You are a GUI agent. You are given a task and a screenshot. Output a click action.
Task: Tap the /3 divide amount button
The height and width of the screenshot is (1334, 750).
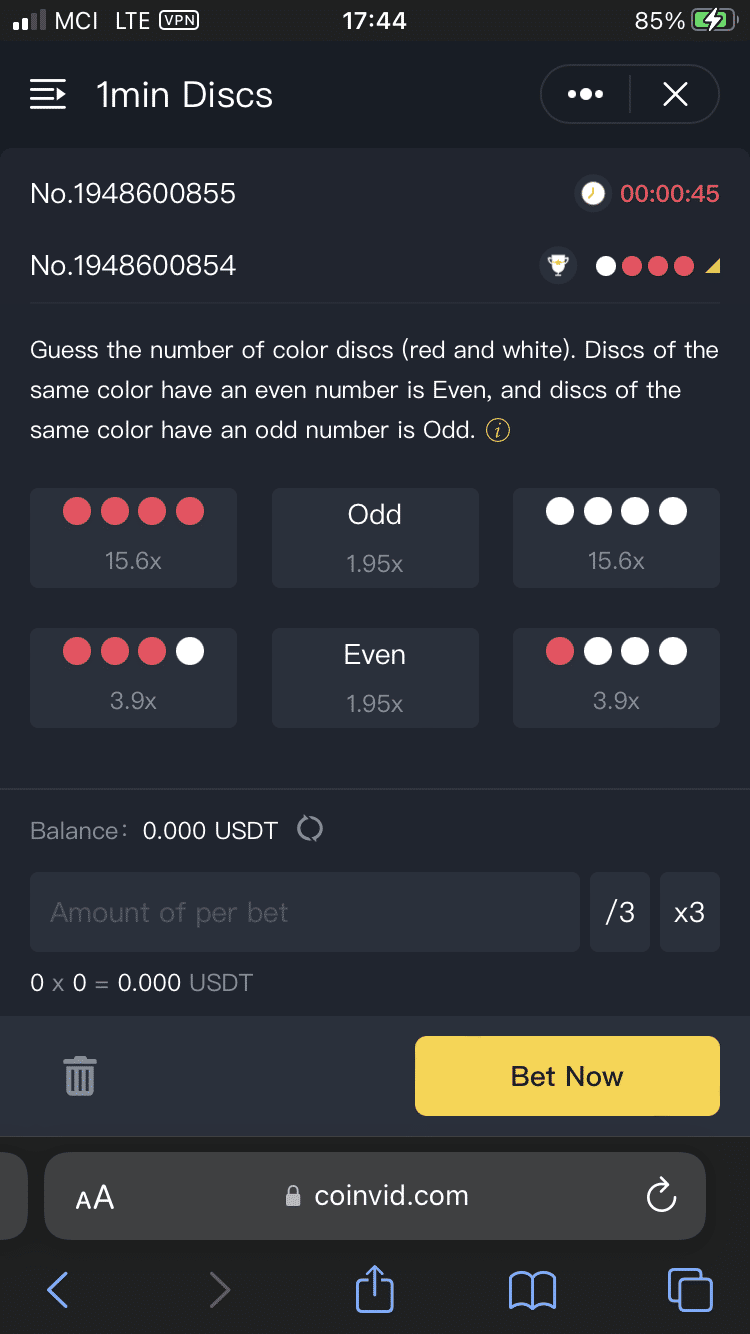(x=620, y=912)
